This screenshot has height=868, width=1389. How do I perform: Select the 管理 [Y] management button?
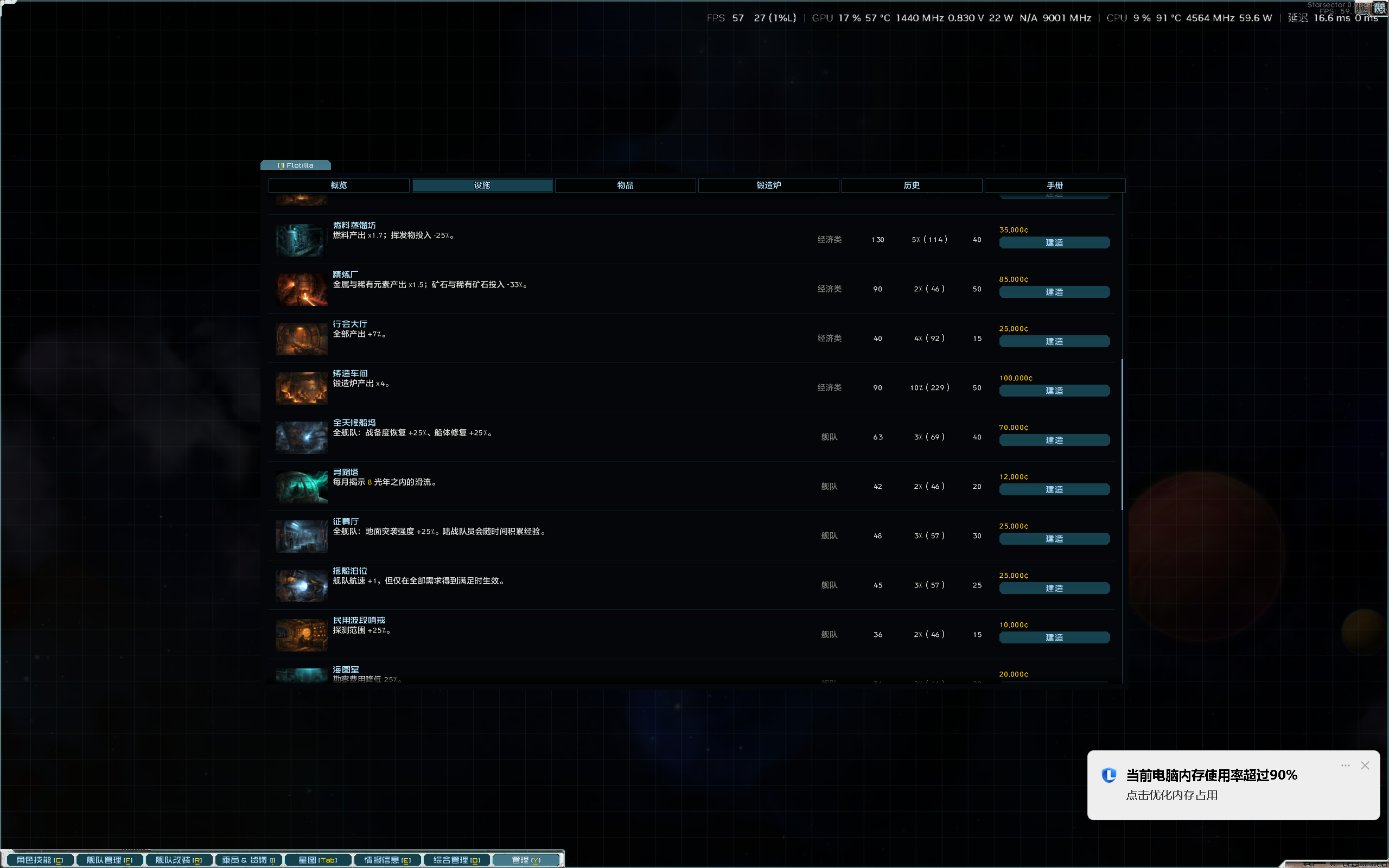(526, 859)
